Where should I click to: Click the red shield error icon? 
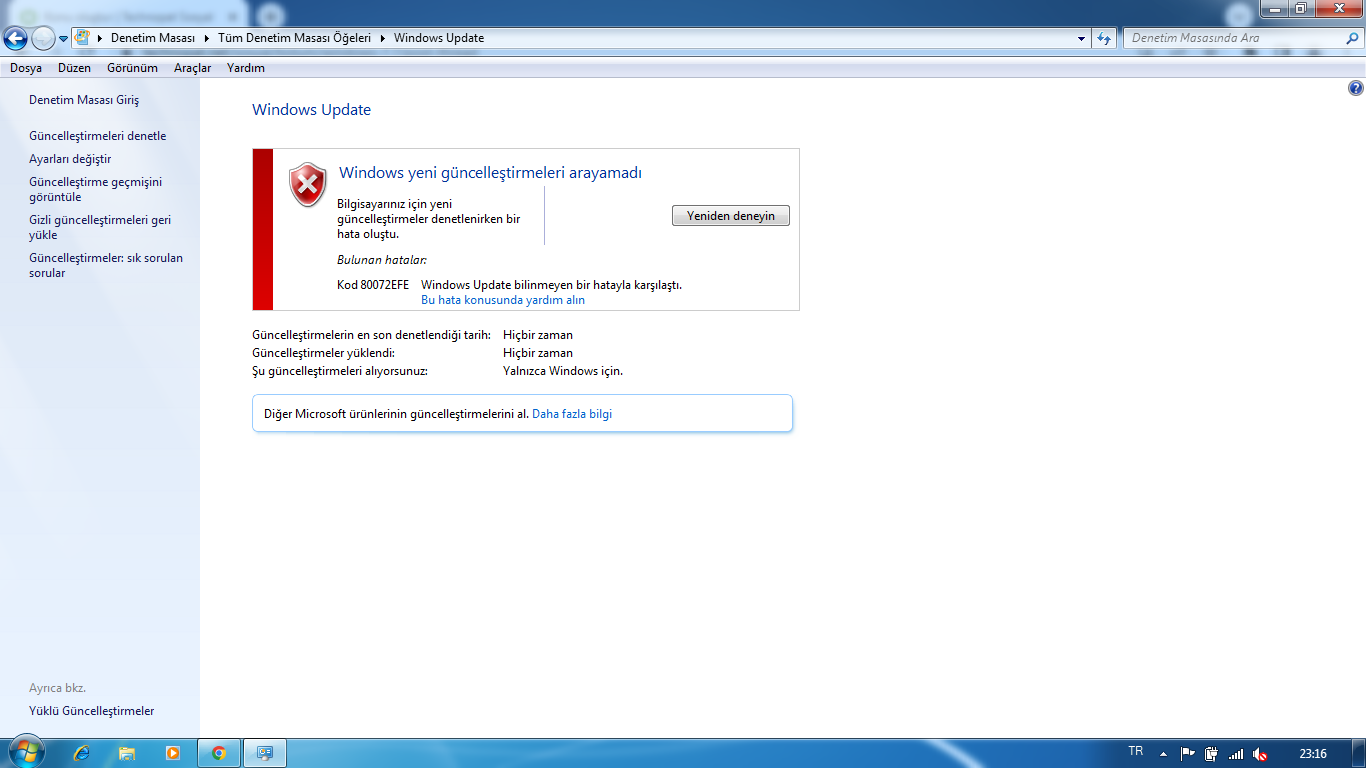tap(308, 184)
